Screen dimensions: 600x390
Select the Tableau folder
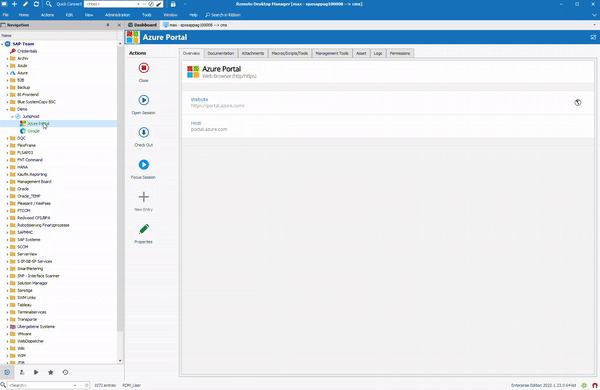tap(24, 305)
